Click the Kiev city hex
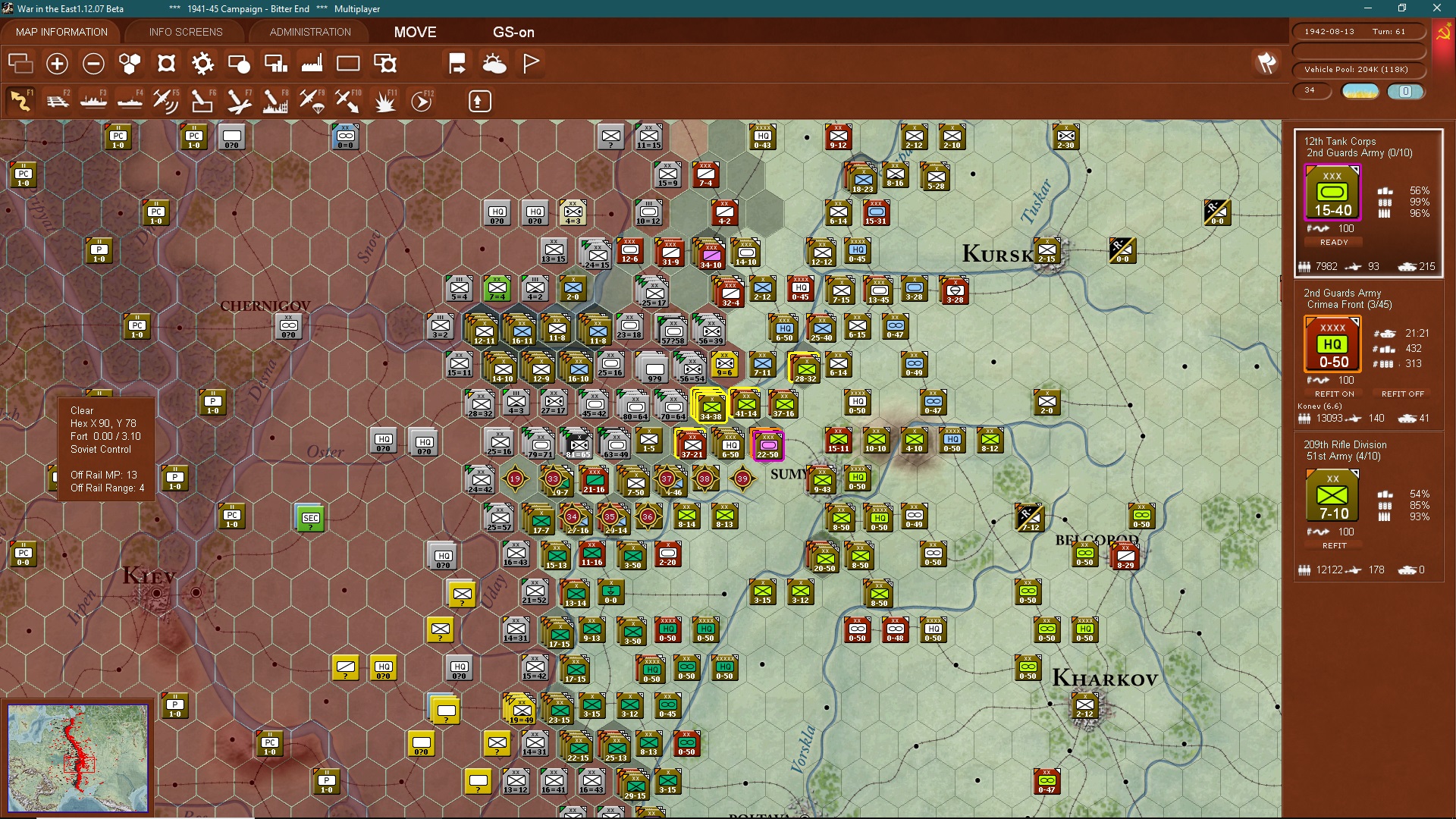The width and height of the screenshot is (1456, 819). [157, 594]
